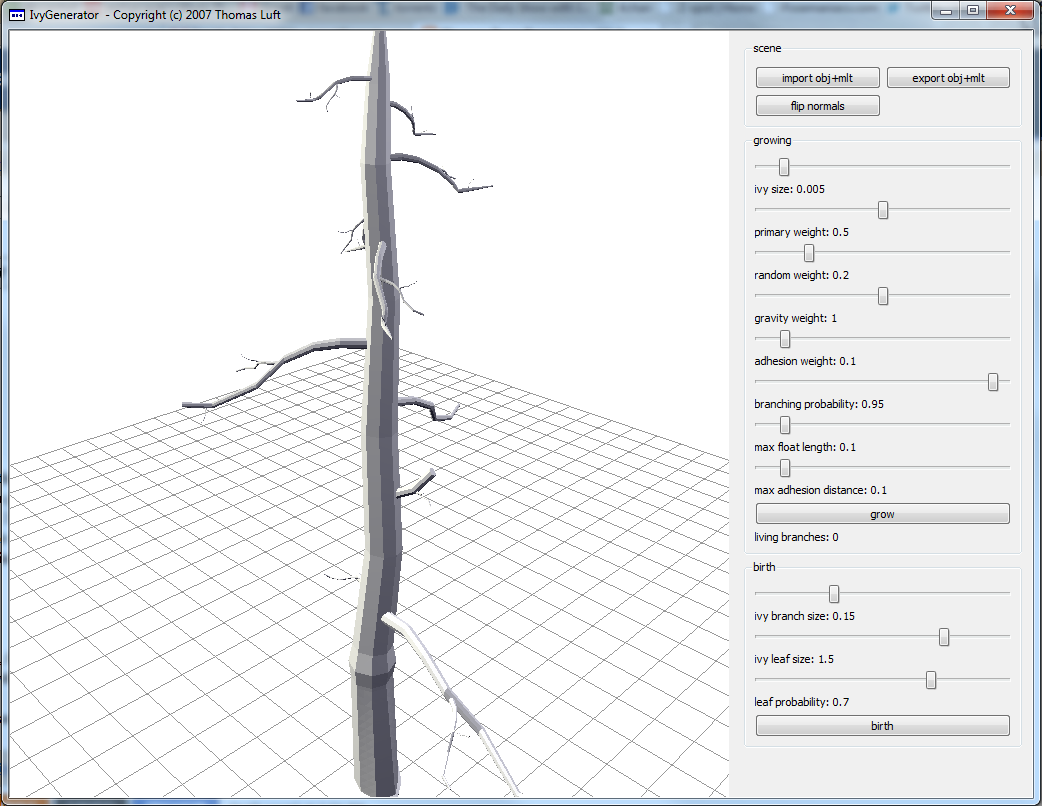The height and width of the screenshot is (806, 1042).
Task: Click the IvyGenerator title bar app icon
Action: [17, 15]
